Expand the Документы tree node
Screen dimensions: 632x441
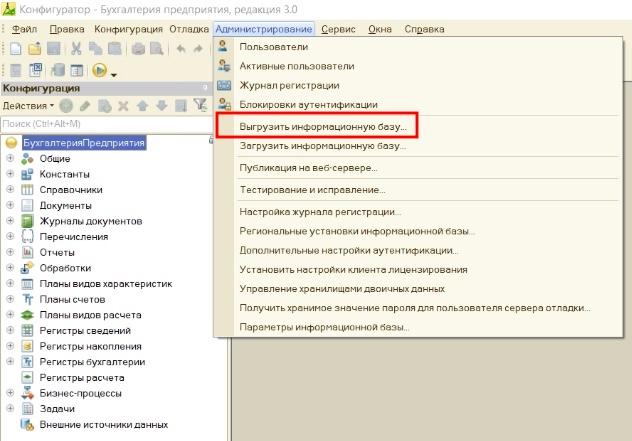pyautogui.click(x=10, y=205)
